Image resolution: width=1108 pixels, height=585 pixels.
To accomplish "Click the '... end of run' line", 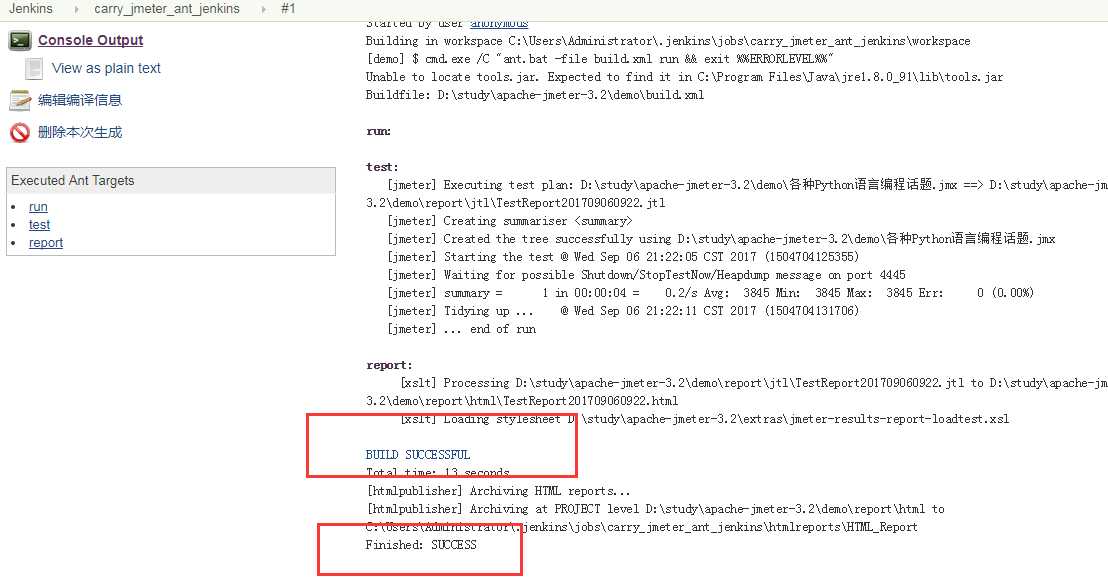I will [x=461, y=329].
